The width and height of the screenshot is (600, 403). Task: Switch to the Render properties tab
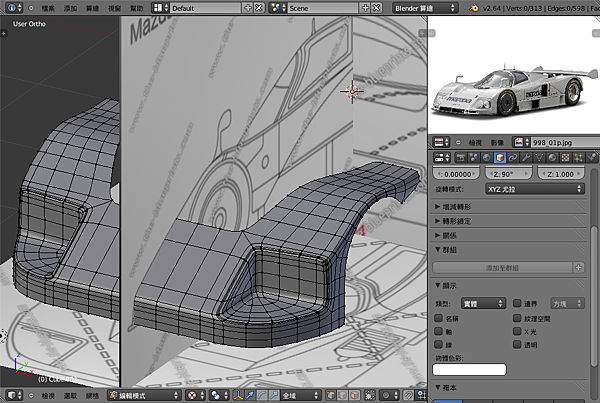[460, 157]
